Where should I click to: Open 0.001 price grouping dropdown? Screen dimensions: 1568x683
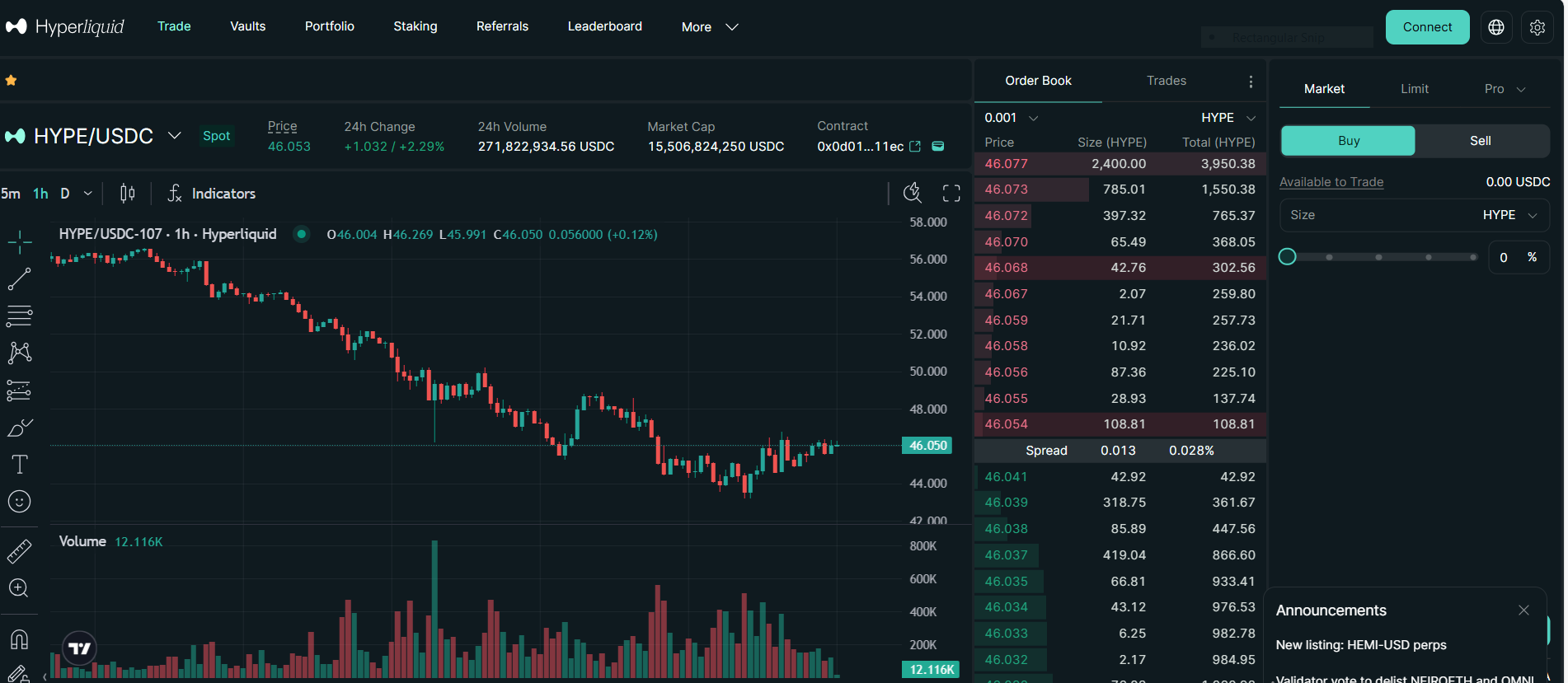1011,118
